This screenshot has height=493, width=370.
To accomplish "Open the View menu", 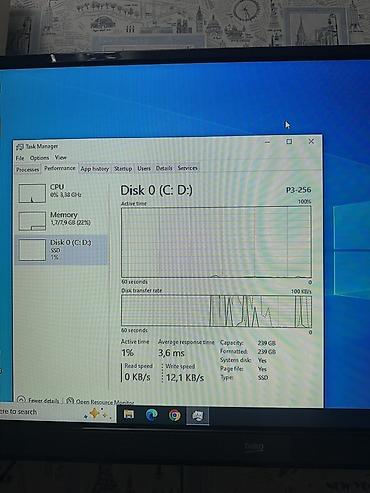I will [61, 157].
